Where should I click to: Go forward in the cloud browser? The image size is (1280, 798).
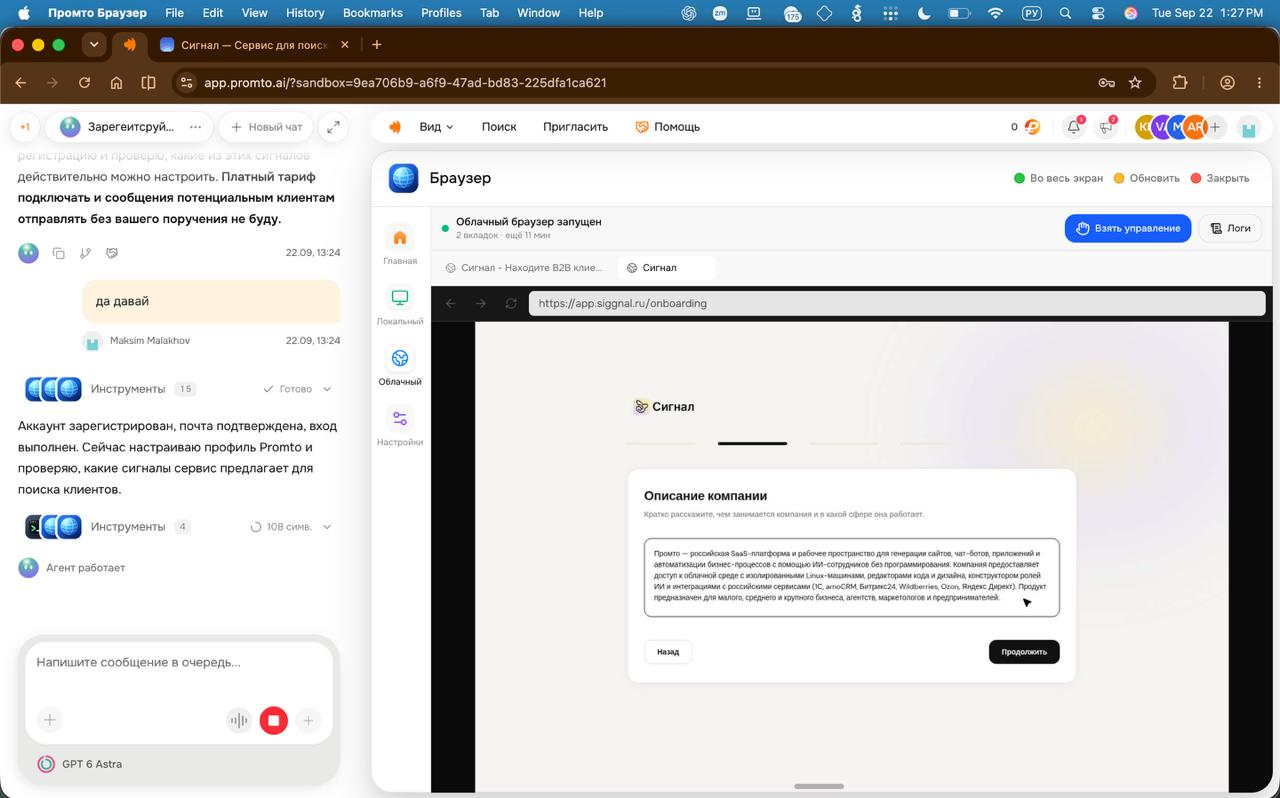click(x=481, y=303)
